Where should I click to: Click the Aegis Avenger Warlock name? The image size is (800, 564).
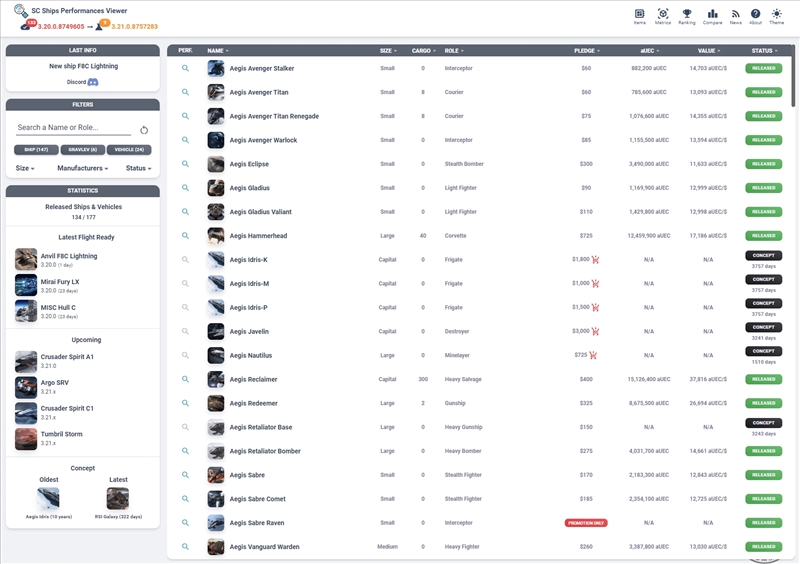point(263,140)
